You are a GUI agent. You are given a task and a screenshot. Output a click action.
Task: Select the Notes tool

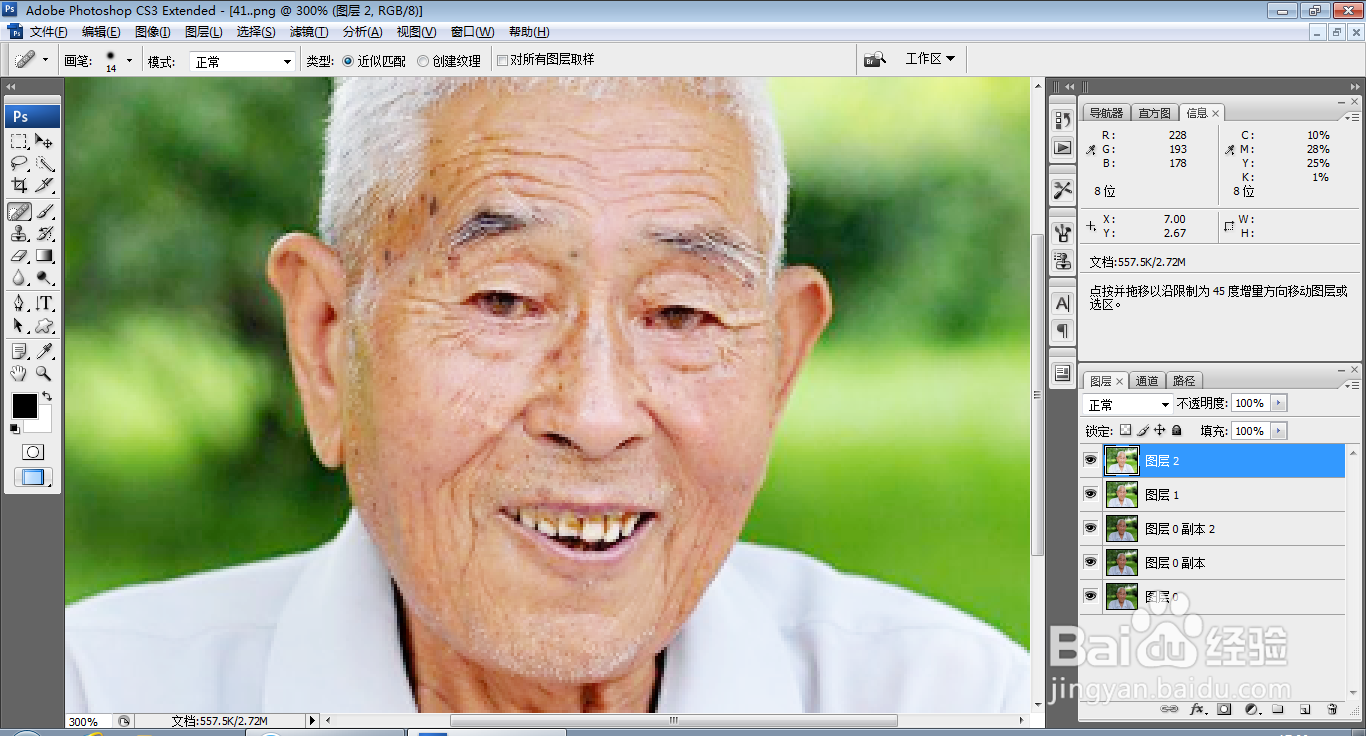tap(19, 351)
